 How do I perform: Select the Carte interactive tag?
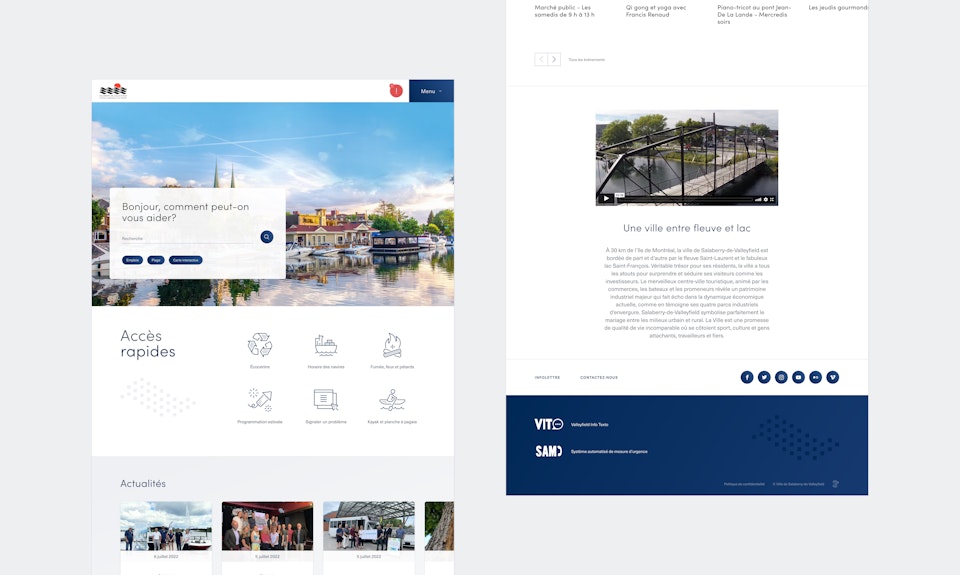[x=186, y=260]
